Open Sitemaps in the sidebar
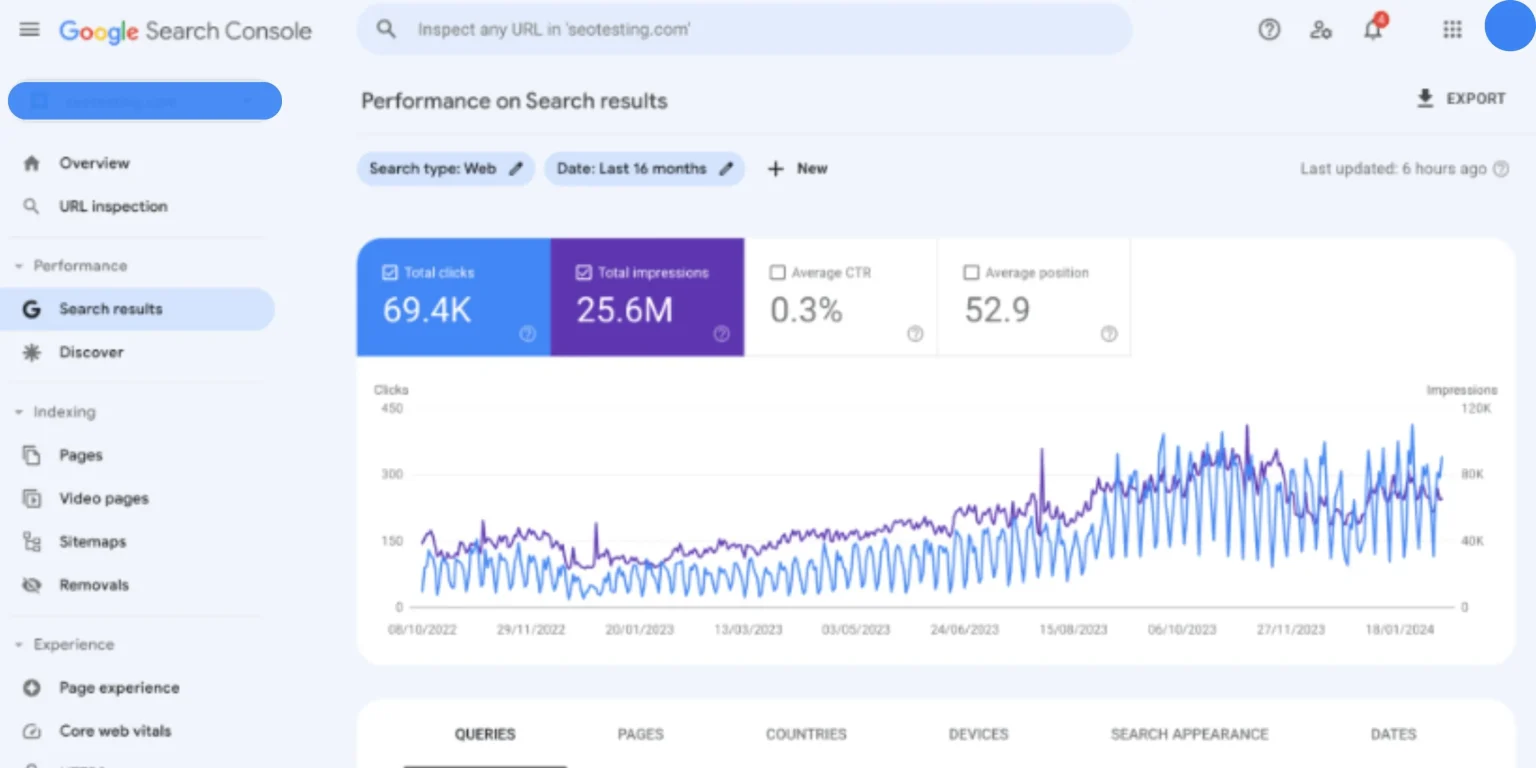The width and height of the screenshot is (1536, 768). click(92, 542)
